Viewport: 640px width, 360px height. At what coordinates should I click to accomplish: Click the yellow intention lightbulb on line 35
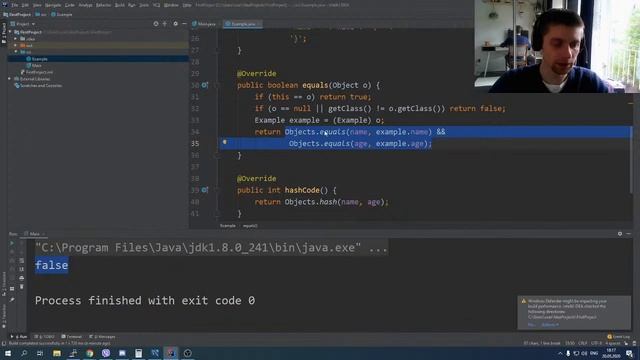coord(224,142)
